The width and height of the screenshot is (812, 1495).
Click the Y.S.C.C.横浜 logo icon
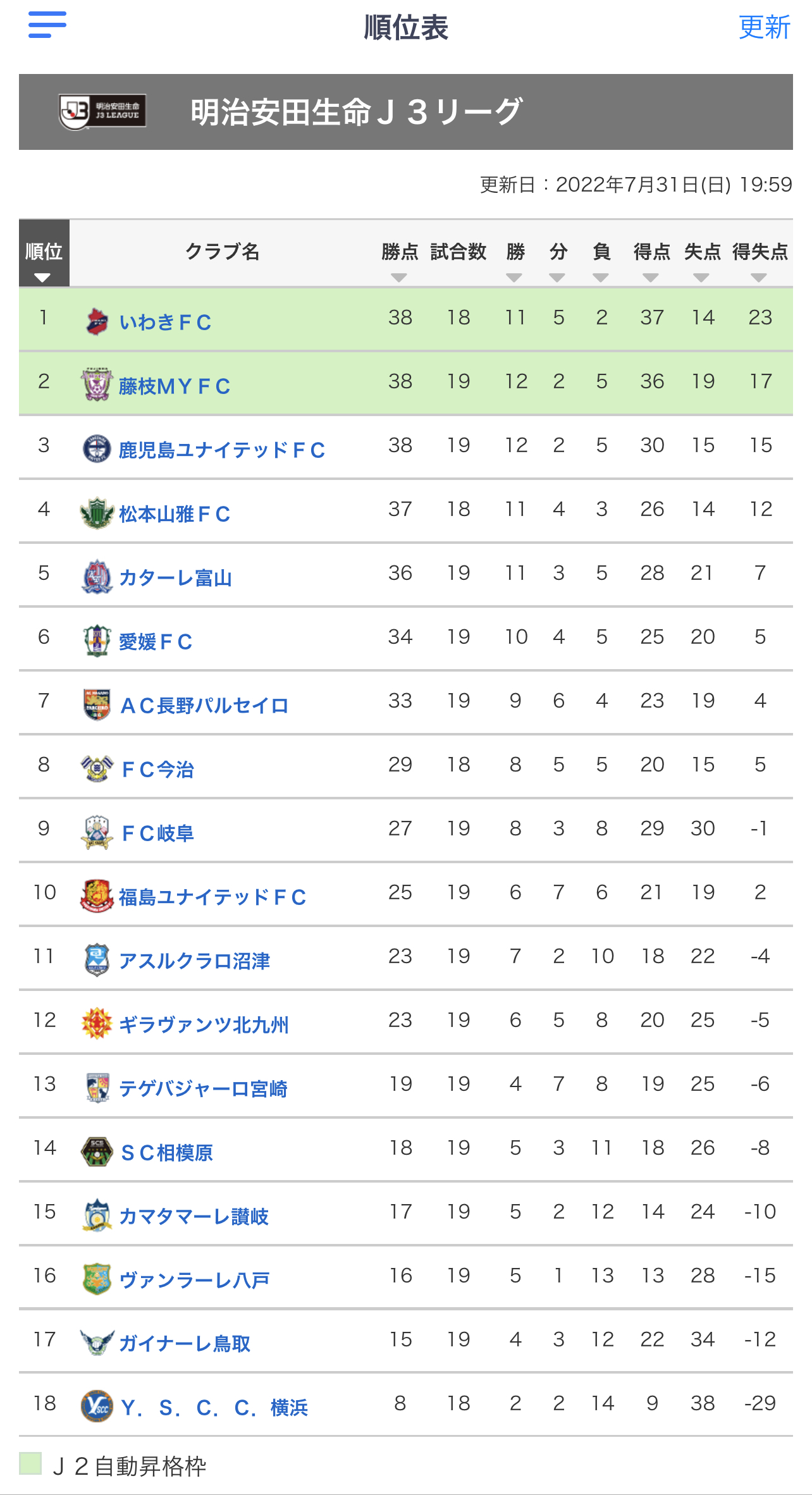click(97, 1406)
